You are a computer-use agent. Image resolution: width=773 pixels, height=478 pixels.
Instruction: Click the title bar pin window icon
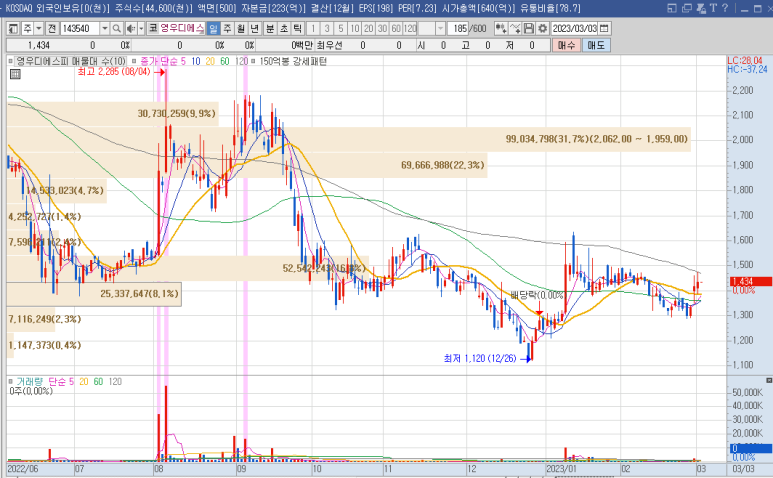(x=671, y=8)
